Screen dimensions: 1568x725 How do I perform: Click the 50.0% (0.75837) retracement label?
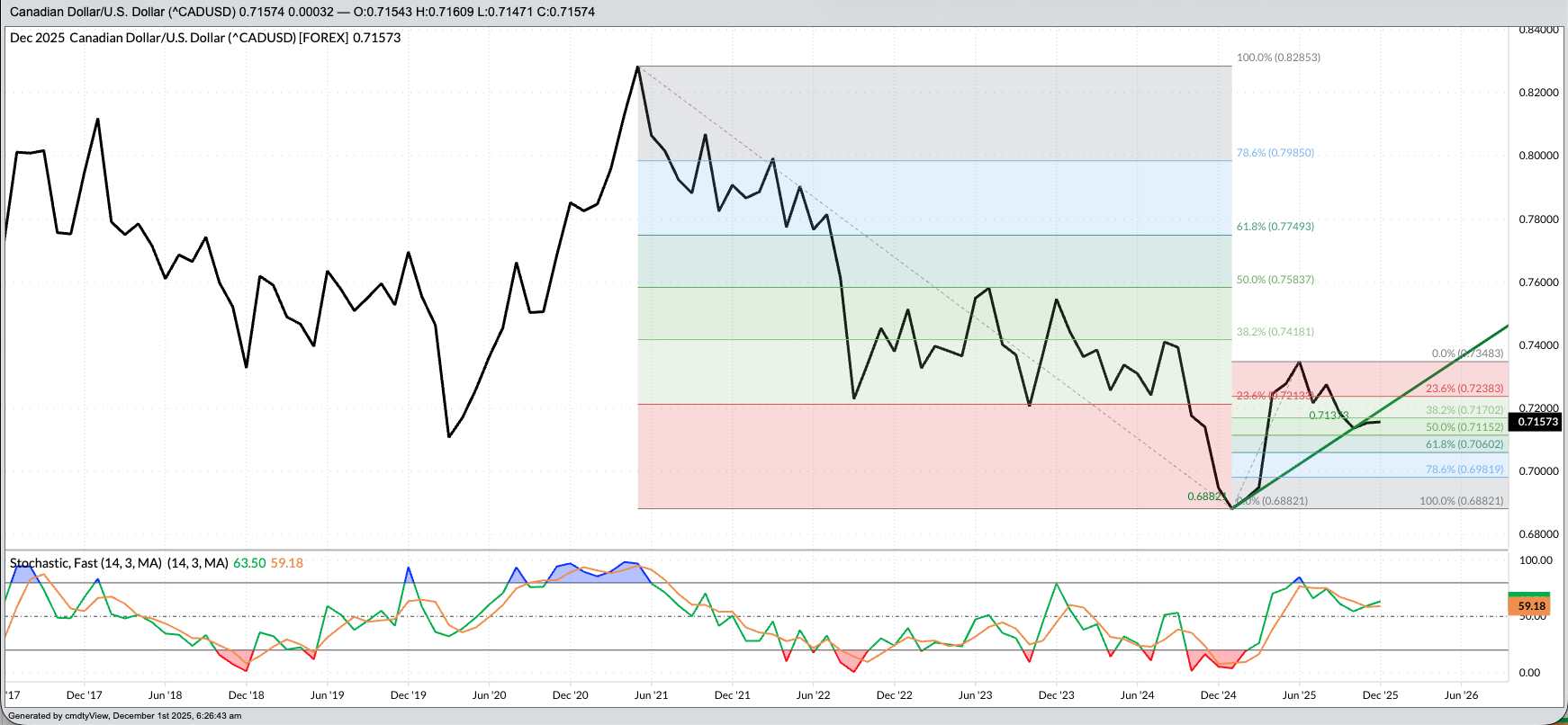[1275, 280]
